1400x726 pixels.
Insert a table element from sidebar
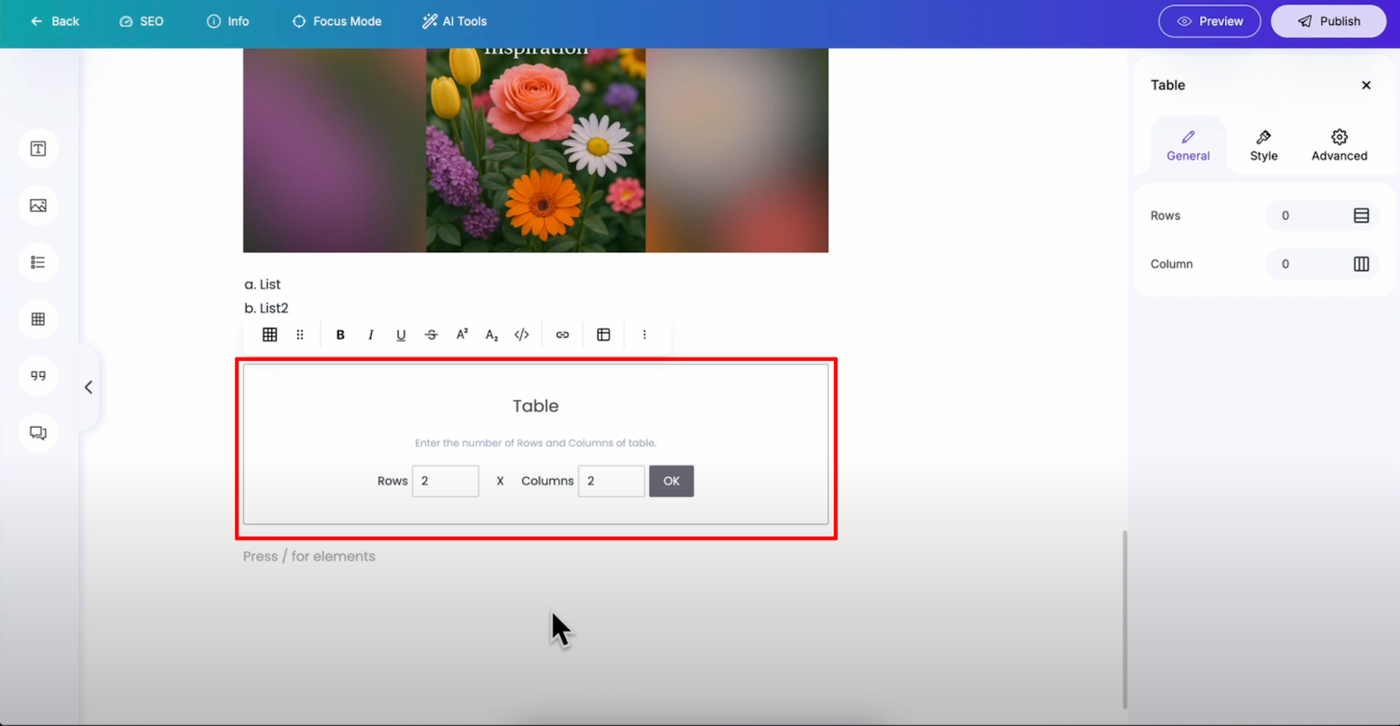[38, 319]
